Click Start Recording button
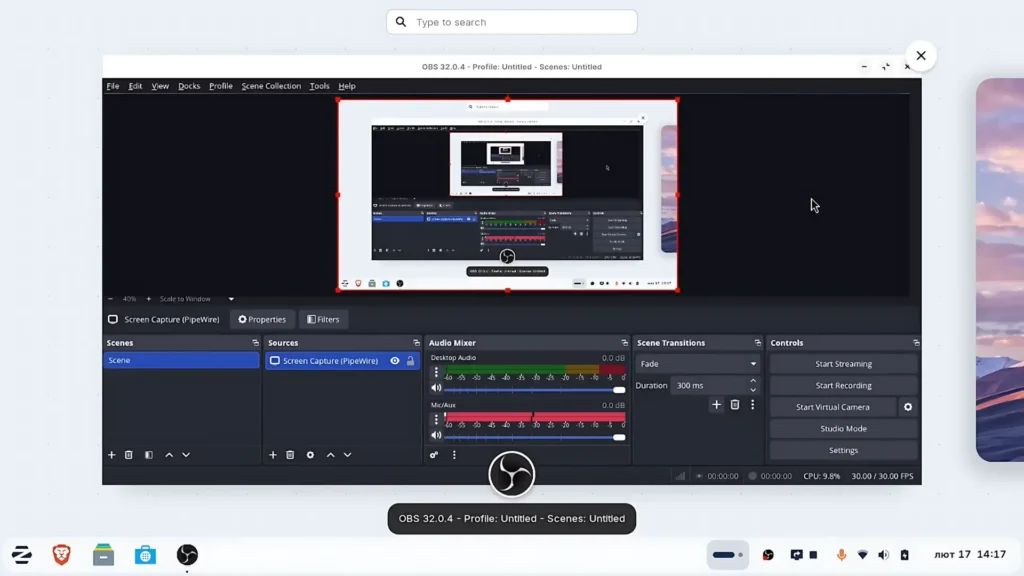This screenshot has width=1024, height=576. [843, 385]
